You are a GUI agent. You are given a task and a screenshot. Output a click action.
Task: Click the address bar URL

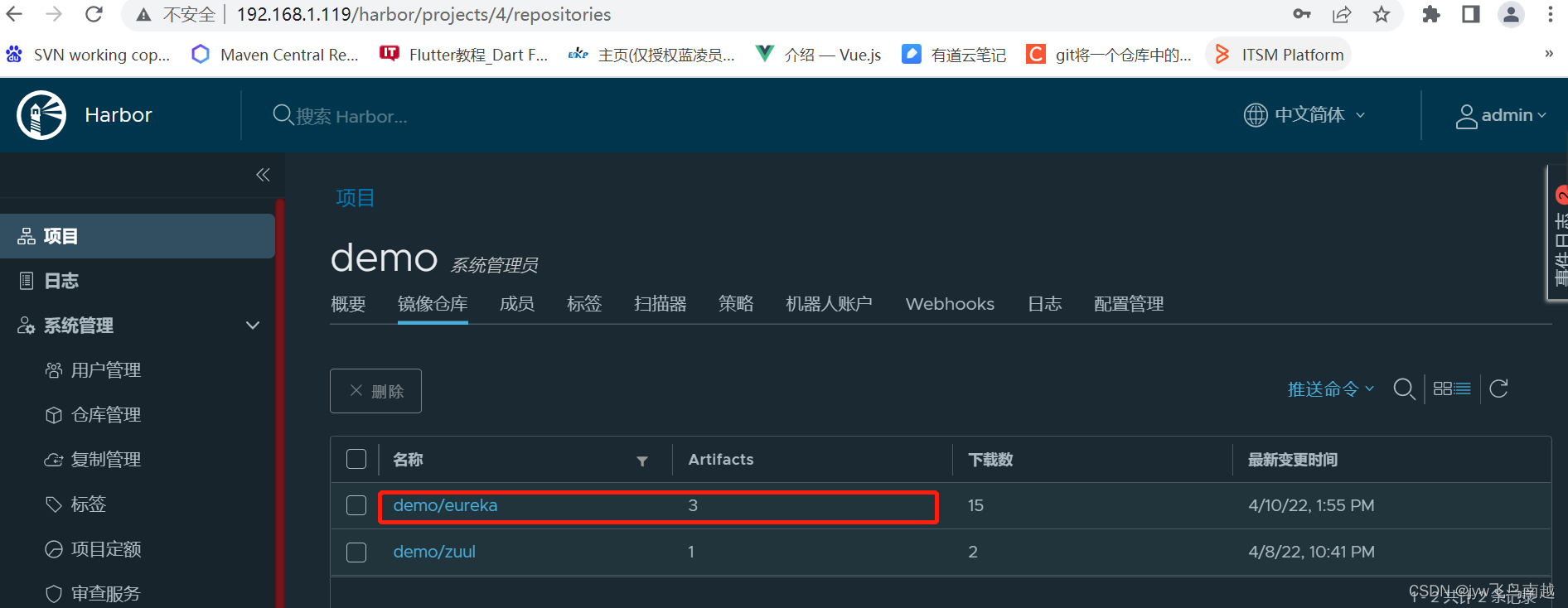coord(423,14)
